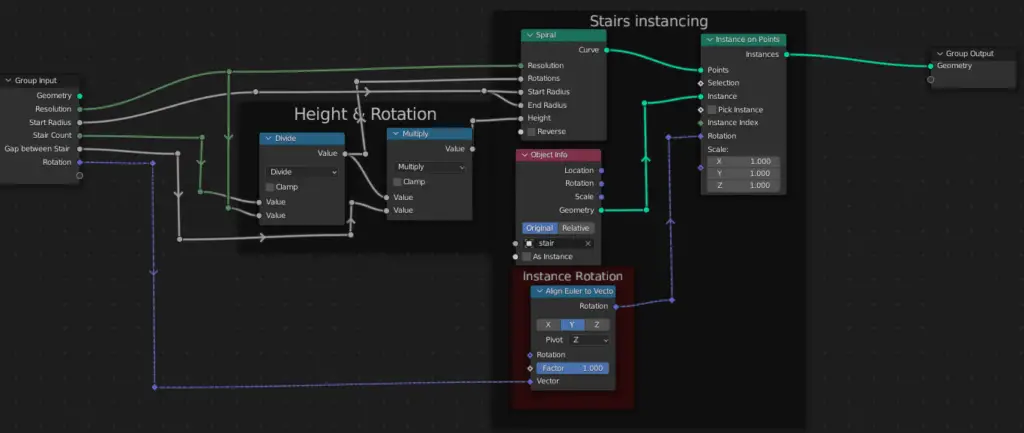Click the Selection diamond socket on Instance on Points
This screenshot has height=433, width=1024.
[701, 83]
